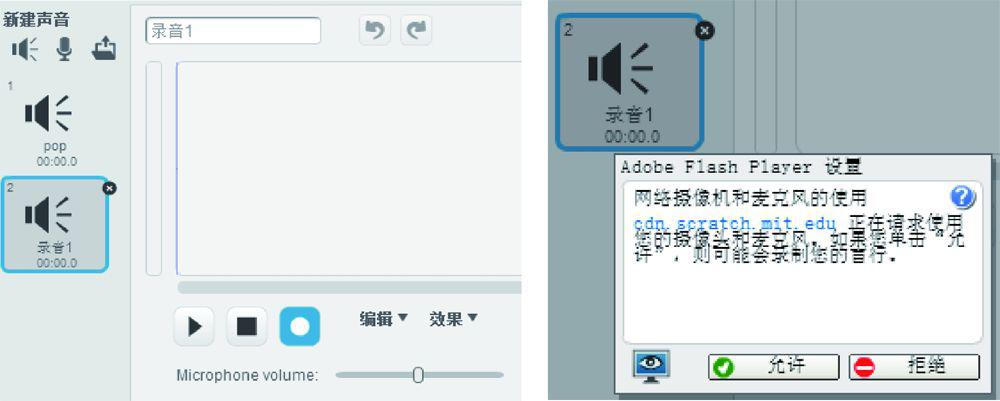Click 允许 to allow microphone access
The image size is (1000, 401).
774,367
